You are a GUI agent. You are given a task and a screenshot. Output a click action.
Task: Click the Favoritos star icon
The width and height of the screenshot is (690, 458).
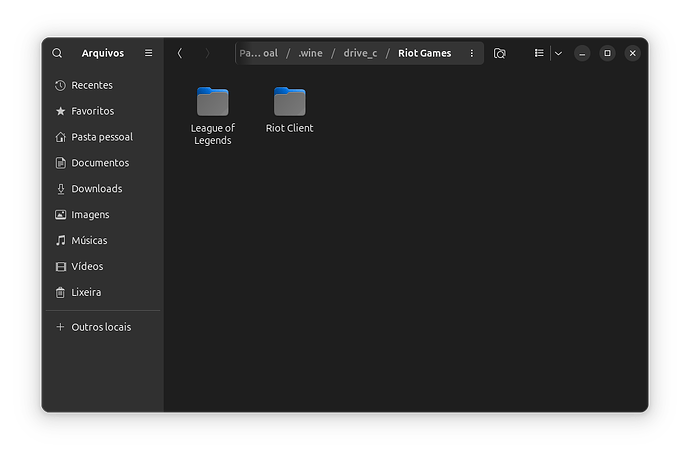point(60,111)
